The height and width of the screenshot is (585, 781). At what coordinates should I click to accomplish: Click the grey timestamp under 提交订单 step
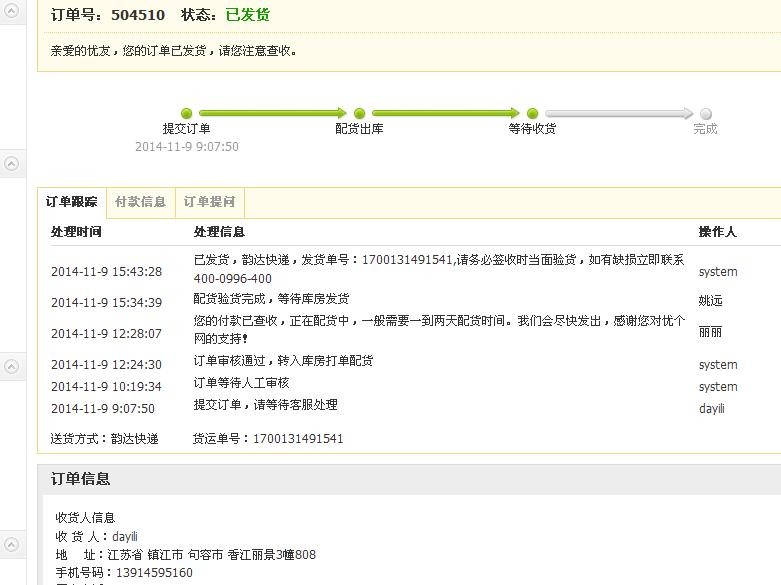[187, 146]
